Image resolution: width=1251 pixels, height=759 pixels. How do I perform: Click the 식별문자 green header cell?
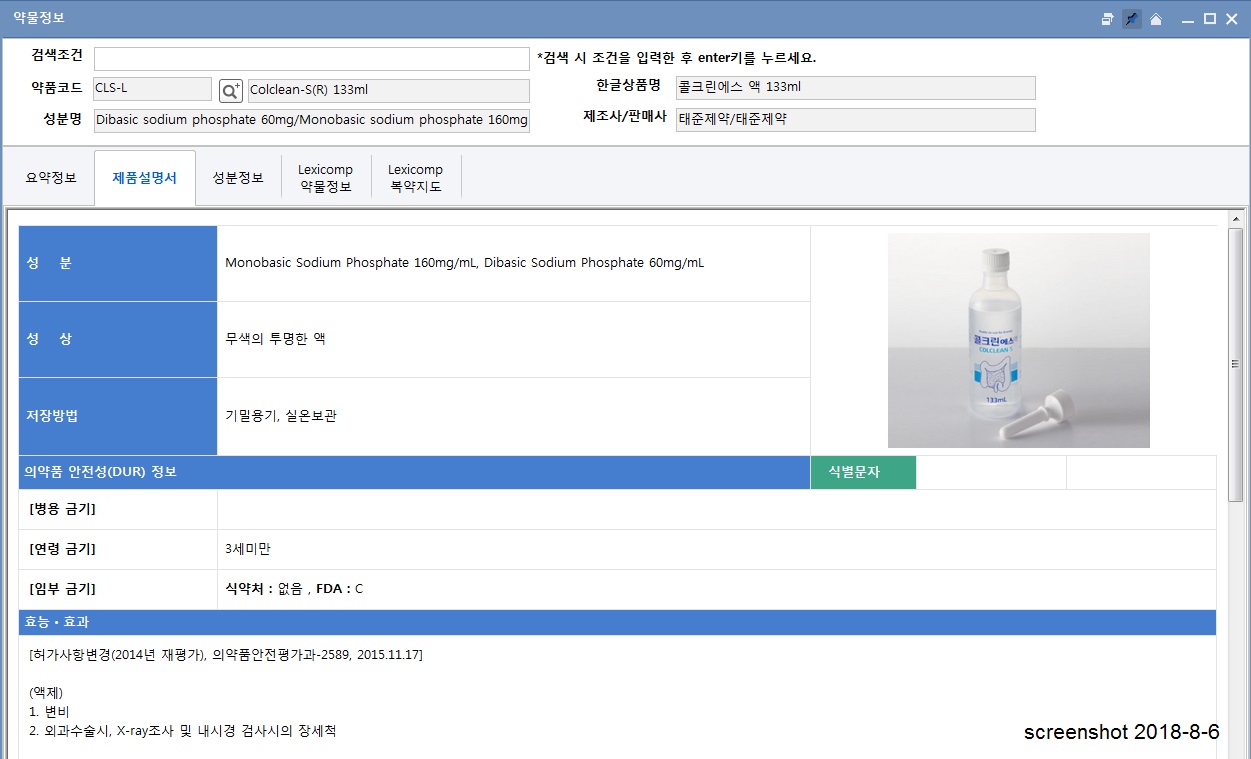863,472
